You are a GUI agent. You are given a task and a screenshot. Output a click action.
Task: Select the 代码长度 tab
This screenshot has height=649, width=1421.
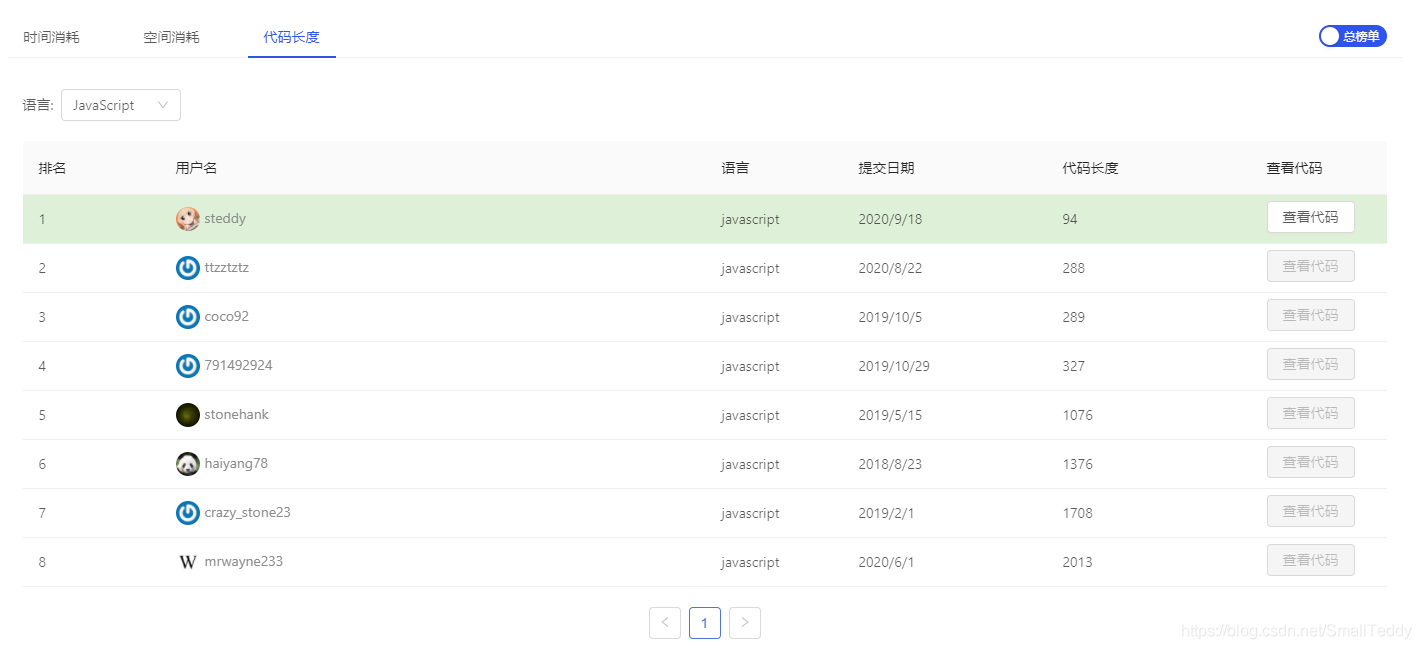[291, 35]
